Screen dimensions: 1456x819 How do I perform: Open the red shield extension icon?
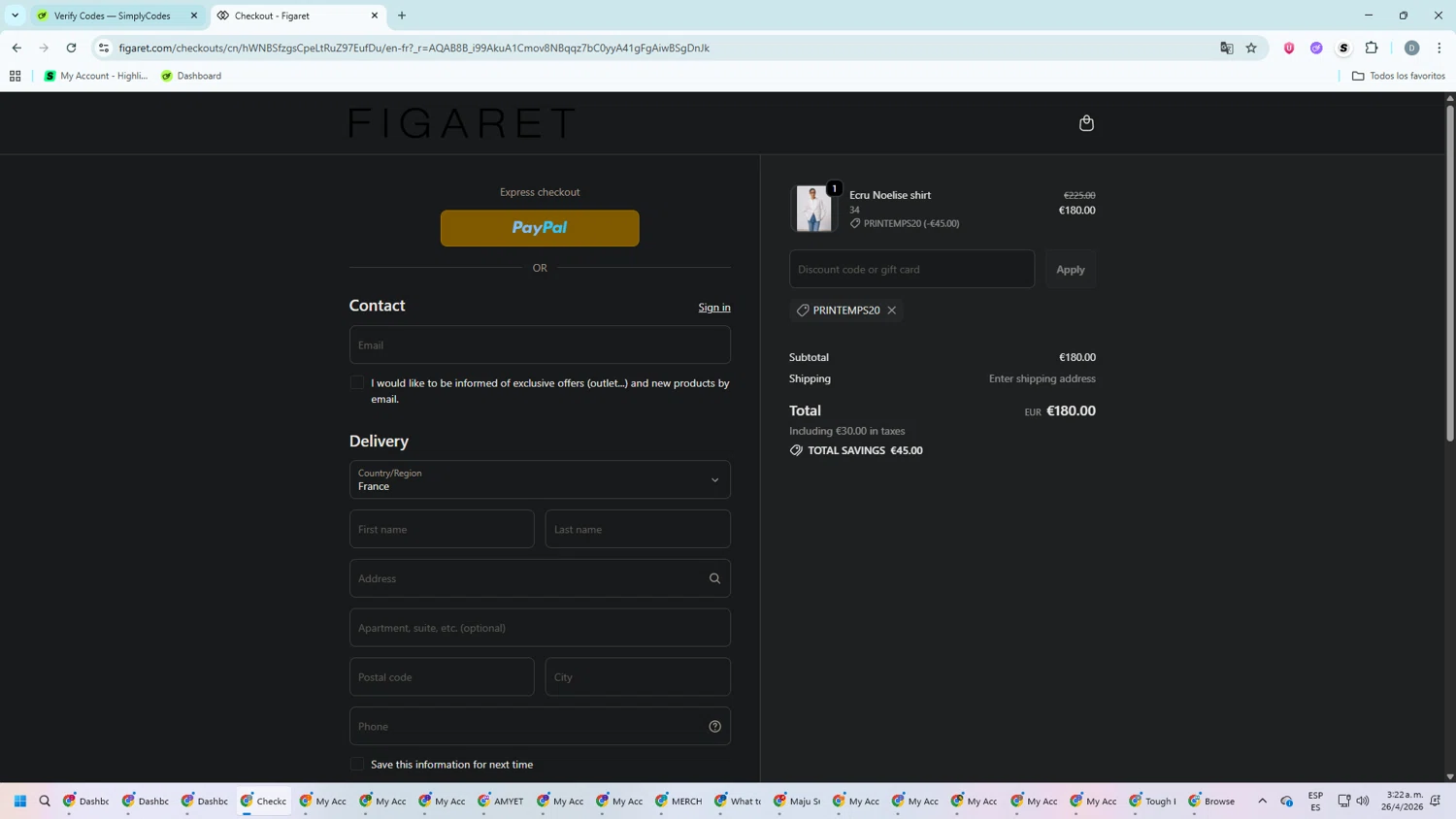click(x=1289, y=48)
